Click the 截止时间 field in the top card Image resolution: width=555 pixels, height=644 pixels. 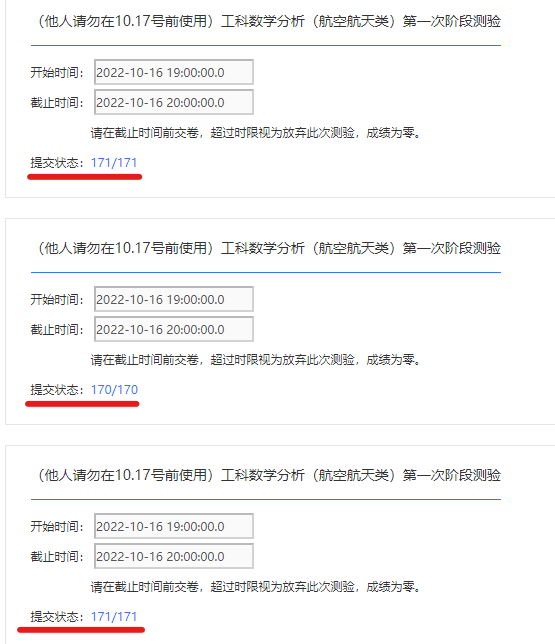point(174,102)
